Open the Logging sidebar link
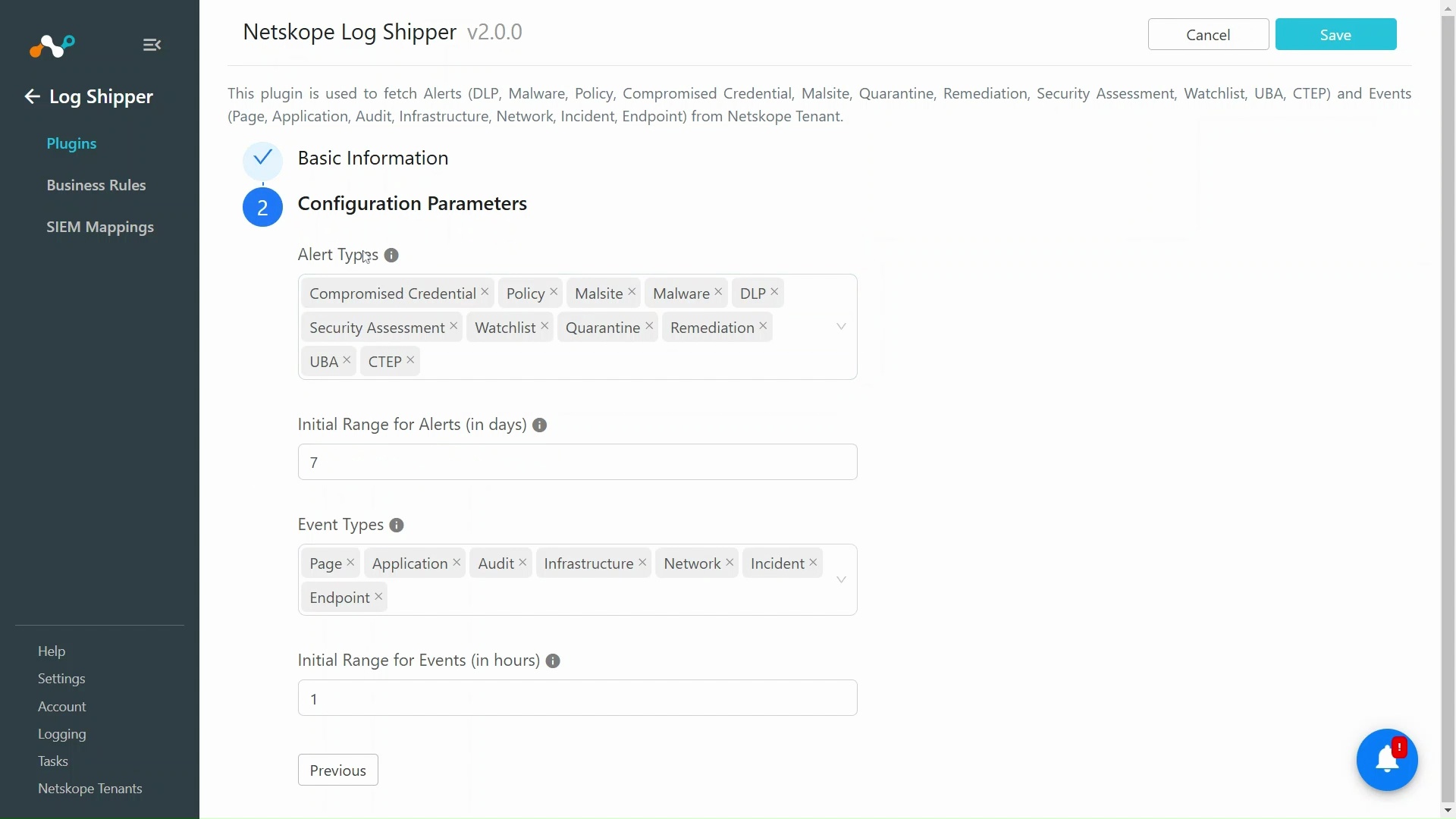1456x819 pixels. click(62, 734)
